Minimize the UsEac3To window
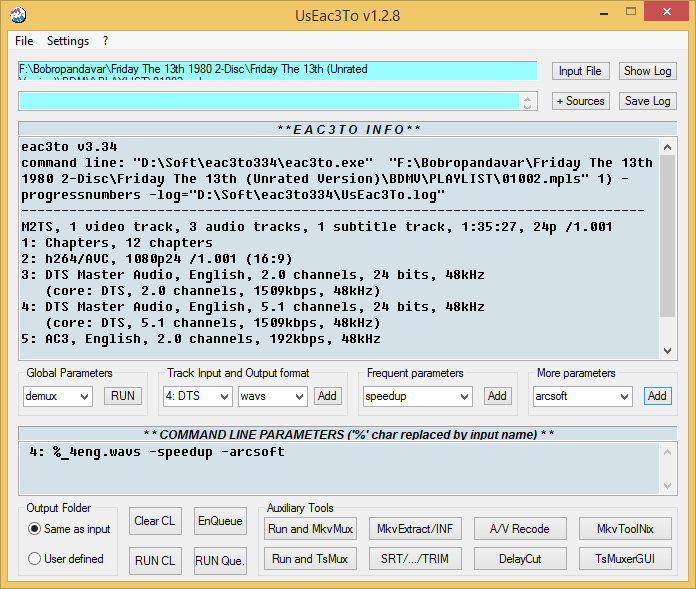The image size is (696, 589). pos(604,13)
